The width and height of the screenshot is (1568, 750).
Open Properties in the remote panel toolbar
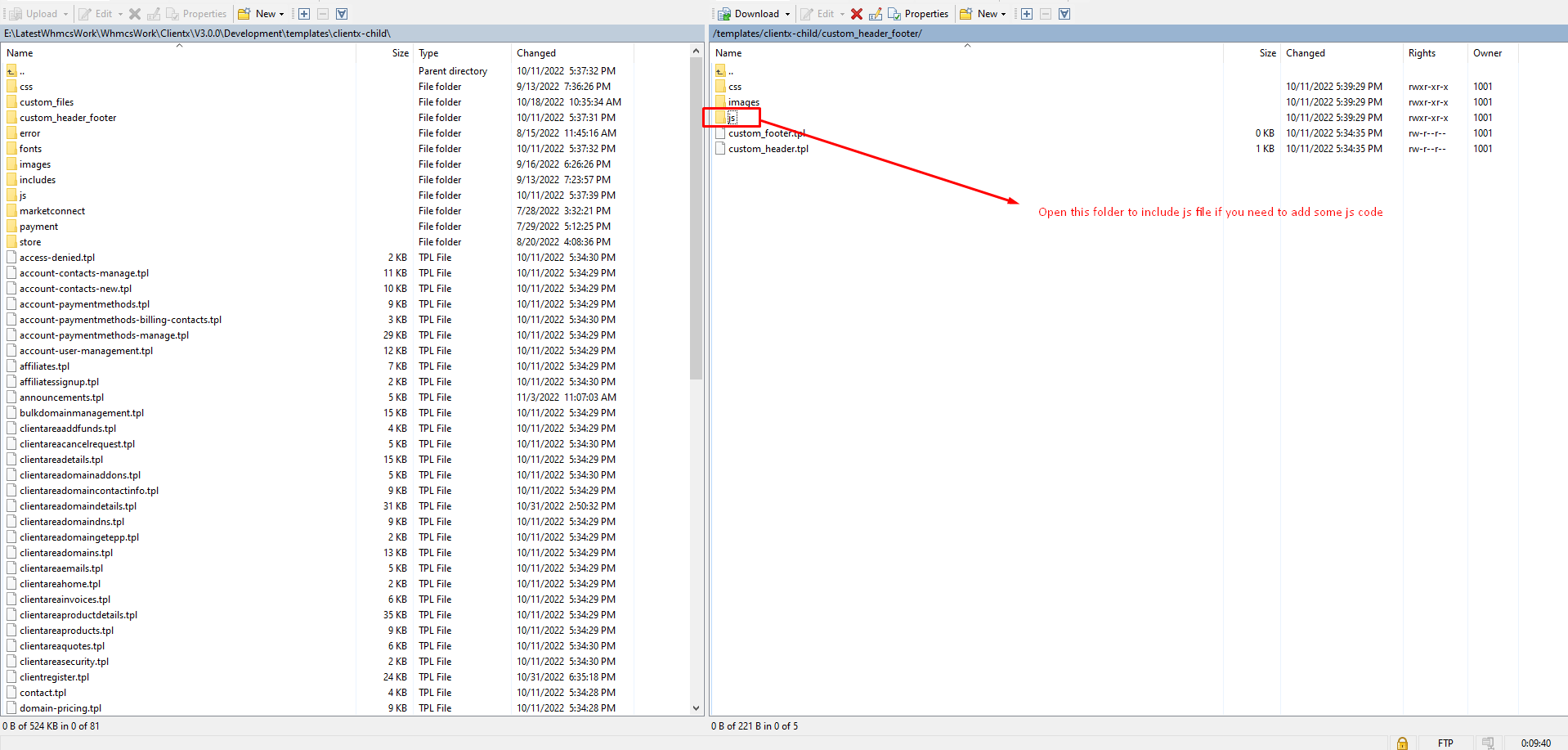[918, 14]
